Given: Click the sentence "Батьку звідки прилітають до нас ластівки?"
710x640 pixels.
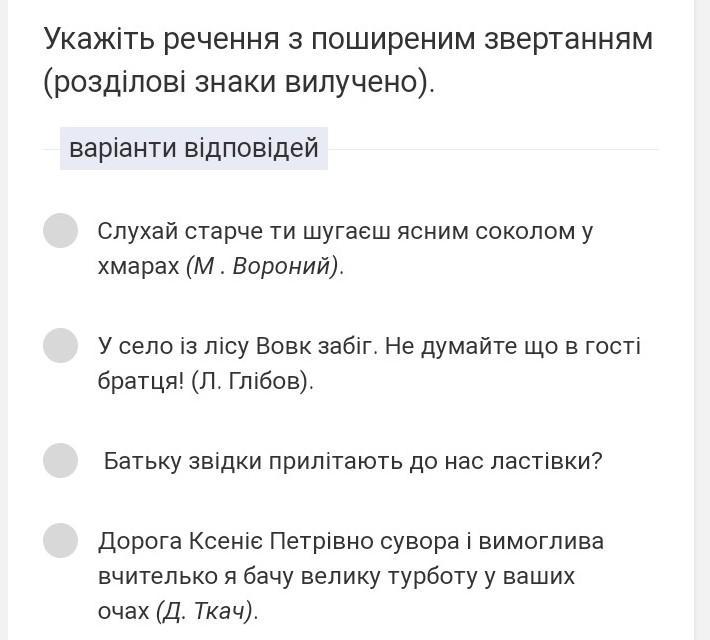Looking at the screenshot, I should [x=353, y=462].
